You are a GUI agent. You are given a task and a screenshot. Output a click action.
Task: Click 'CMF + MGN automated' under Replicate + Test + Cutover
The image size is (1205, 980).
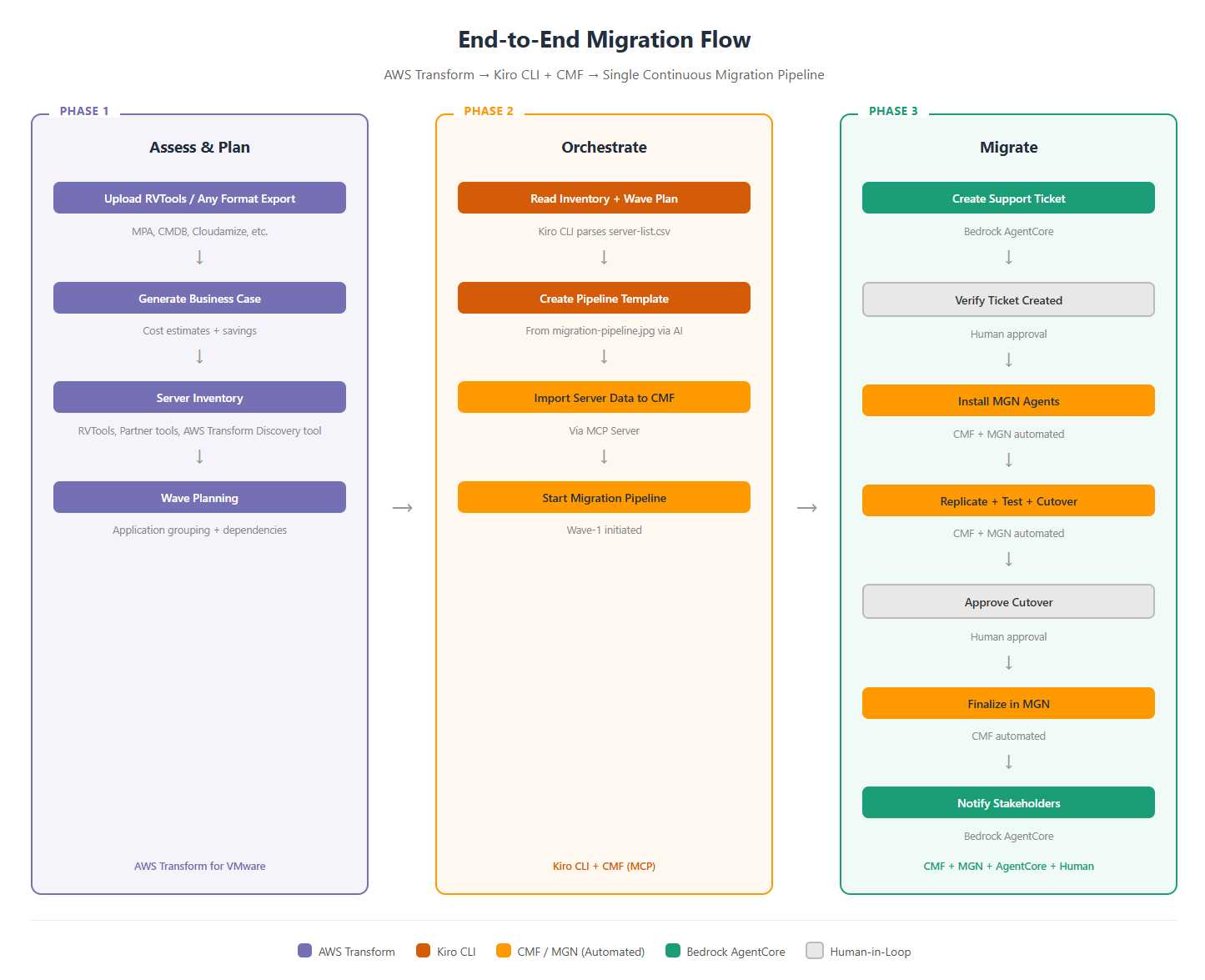[1008, 534]
